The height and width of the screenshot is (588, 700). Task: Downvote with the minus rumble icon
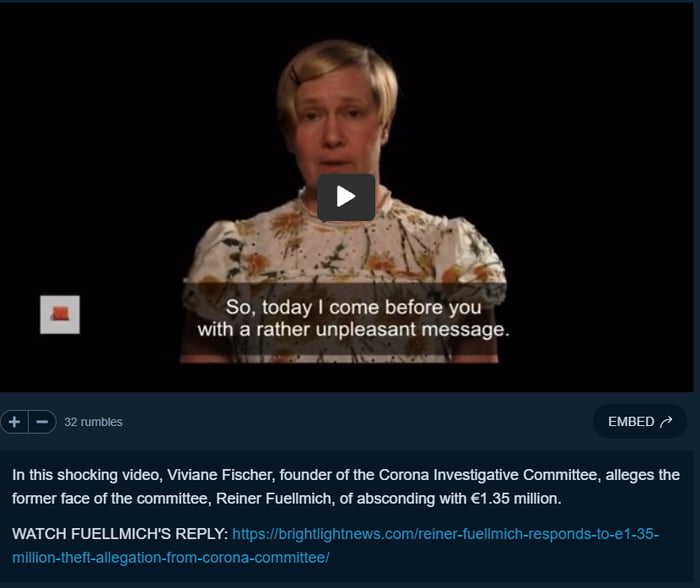(42, 422)
